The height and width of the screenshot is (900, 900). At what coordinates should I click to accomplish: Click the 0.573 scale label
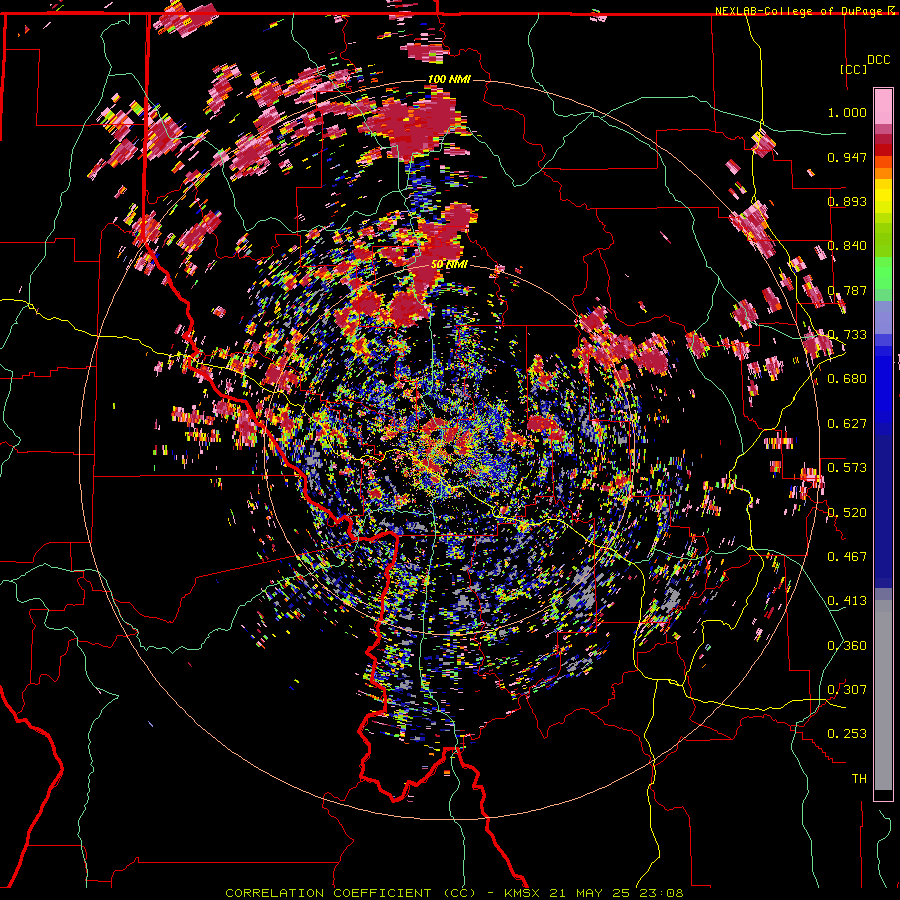click(847, 468)
